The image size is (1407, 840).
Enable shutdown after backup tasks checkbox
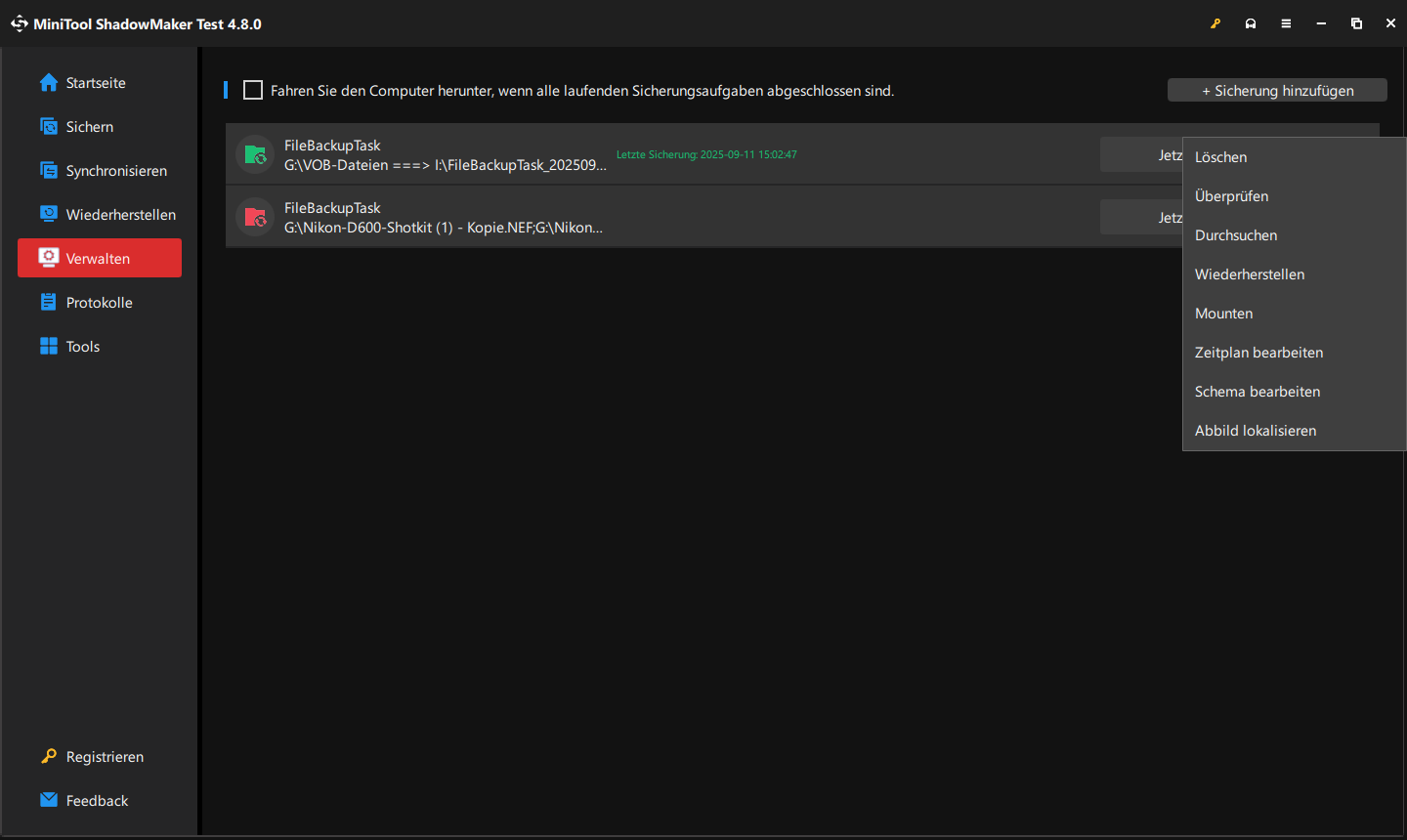pyautogui.click(x=253, y=90)
